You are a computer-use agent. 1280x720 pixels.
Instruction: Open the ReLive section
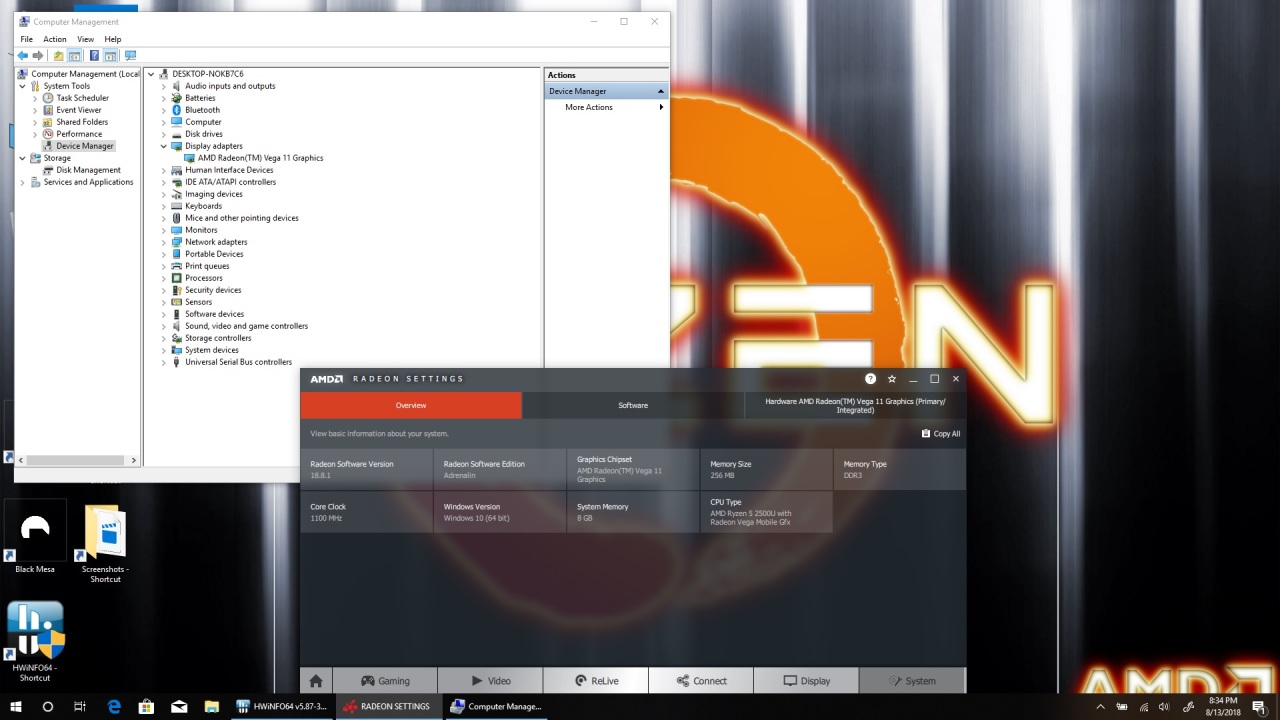pyautogui.click(x=595, y=681)
